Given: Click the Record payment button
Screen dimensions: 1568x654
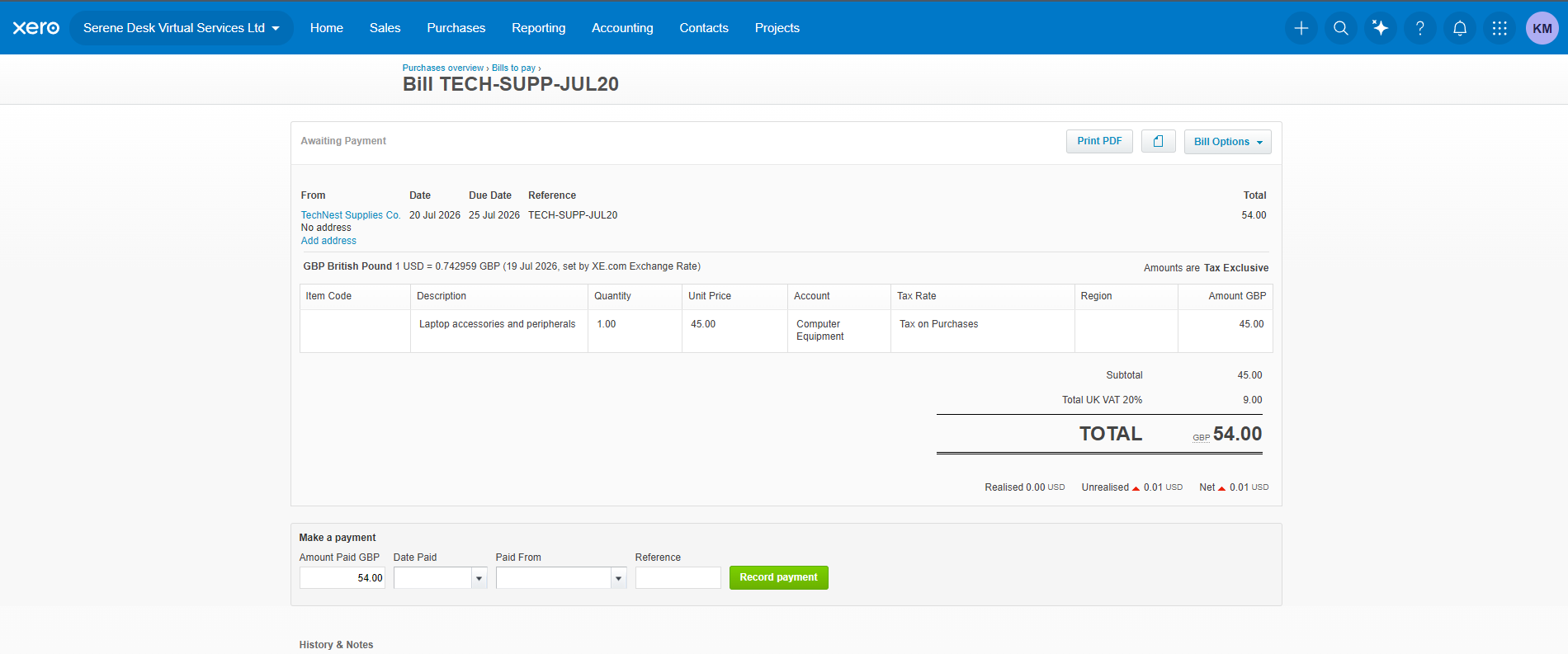Looking at the screenshot, I should click(778, 577).
